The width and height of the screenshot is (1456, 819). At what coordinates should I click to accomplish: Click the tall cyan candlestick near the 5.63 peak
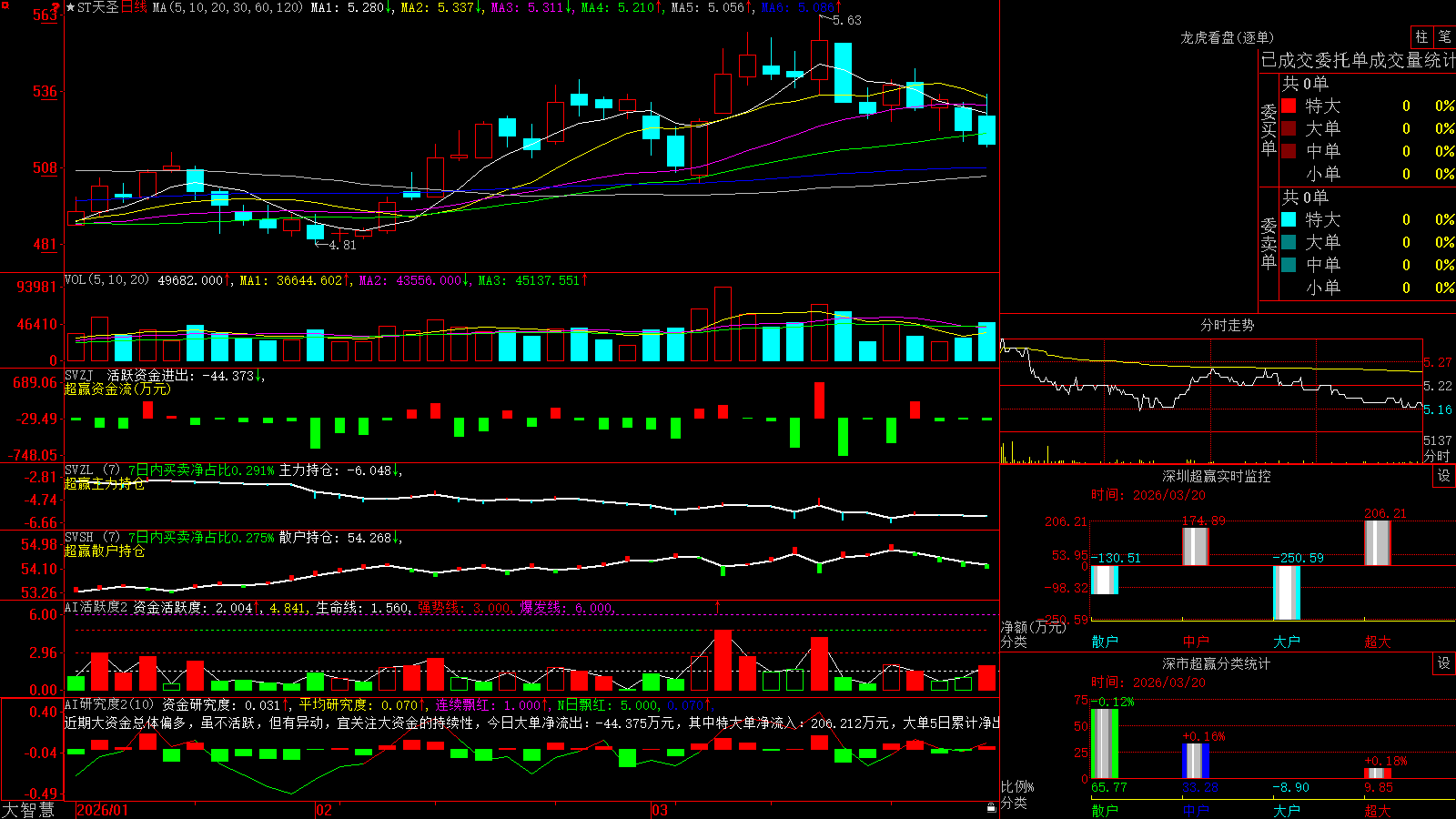click(844, 73)
